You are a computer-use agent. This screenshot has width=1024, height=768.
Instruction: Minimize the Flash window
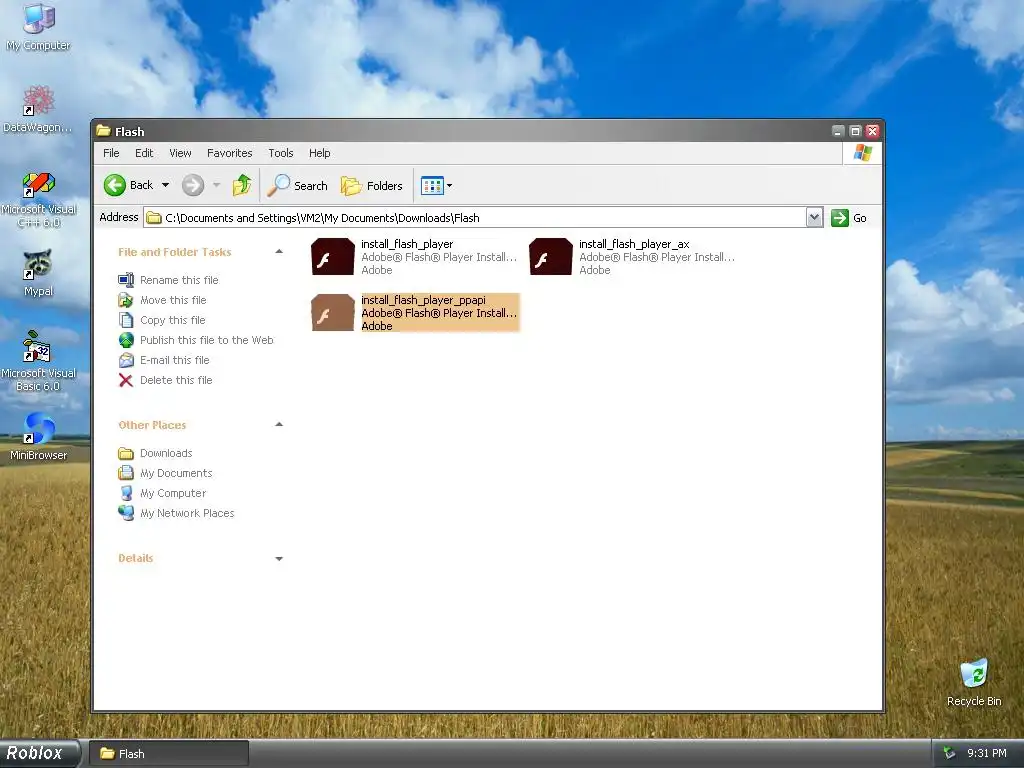(838, 131)
